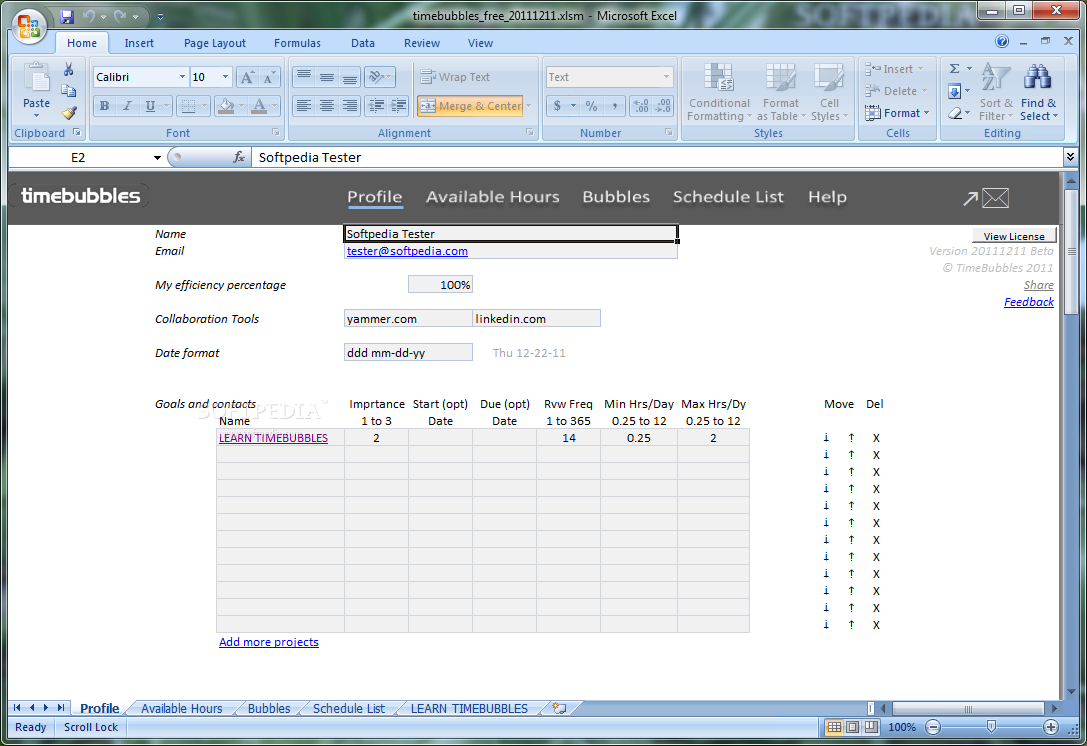Toggle Merge & Center
The width and height of the screenshot is (1087, 746).
[x=471, y=106]
